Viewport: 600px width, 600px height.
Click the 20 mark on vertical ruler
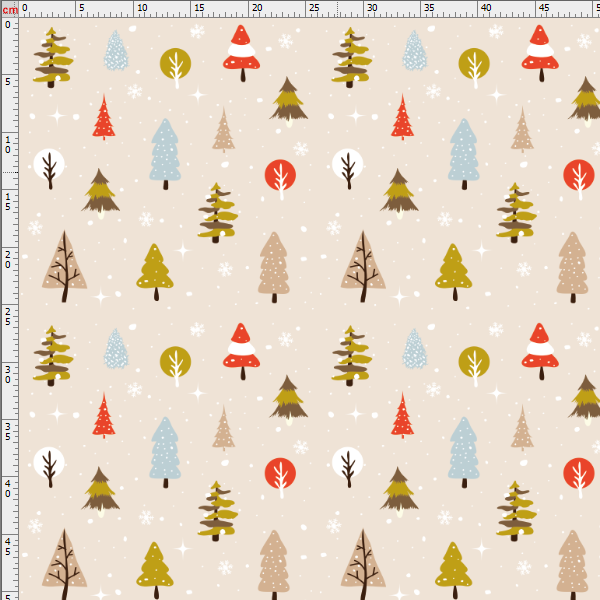tap(8, 259)
